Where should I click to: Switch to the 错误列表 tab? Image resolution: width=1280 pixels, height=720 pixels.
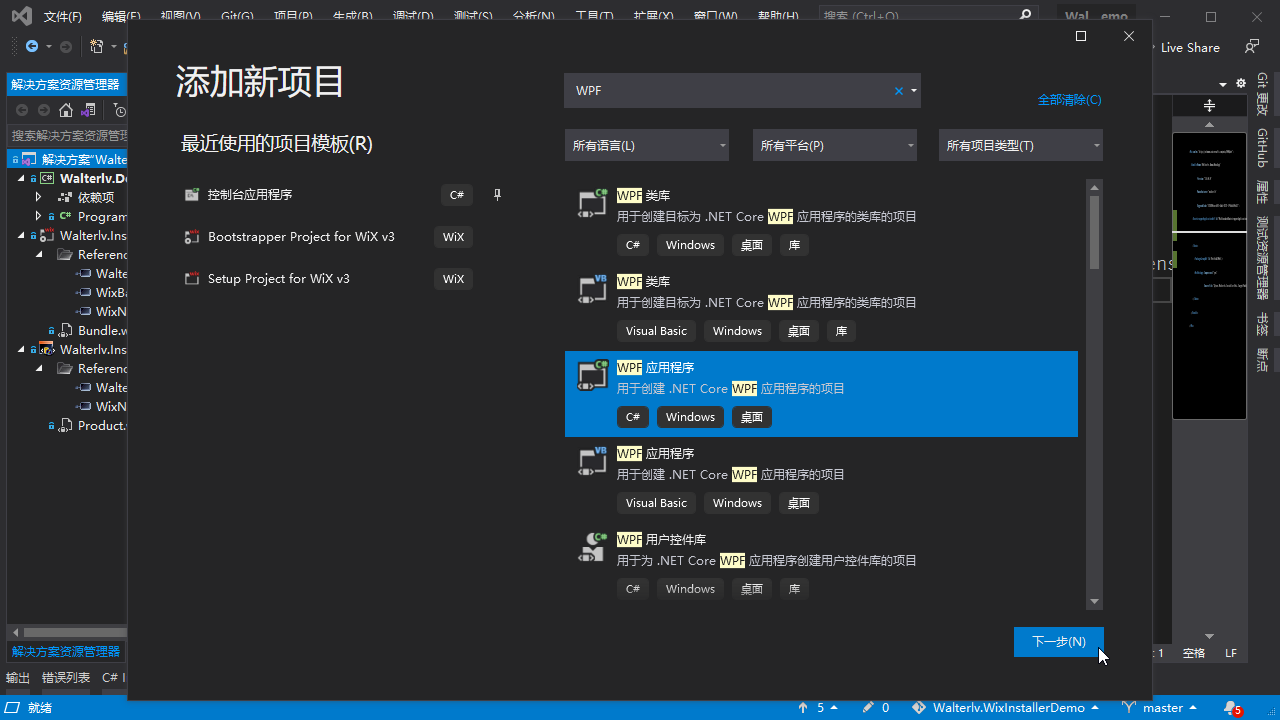pyautogui.click(x=66, y=678)
